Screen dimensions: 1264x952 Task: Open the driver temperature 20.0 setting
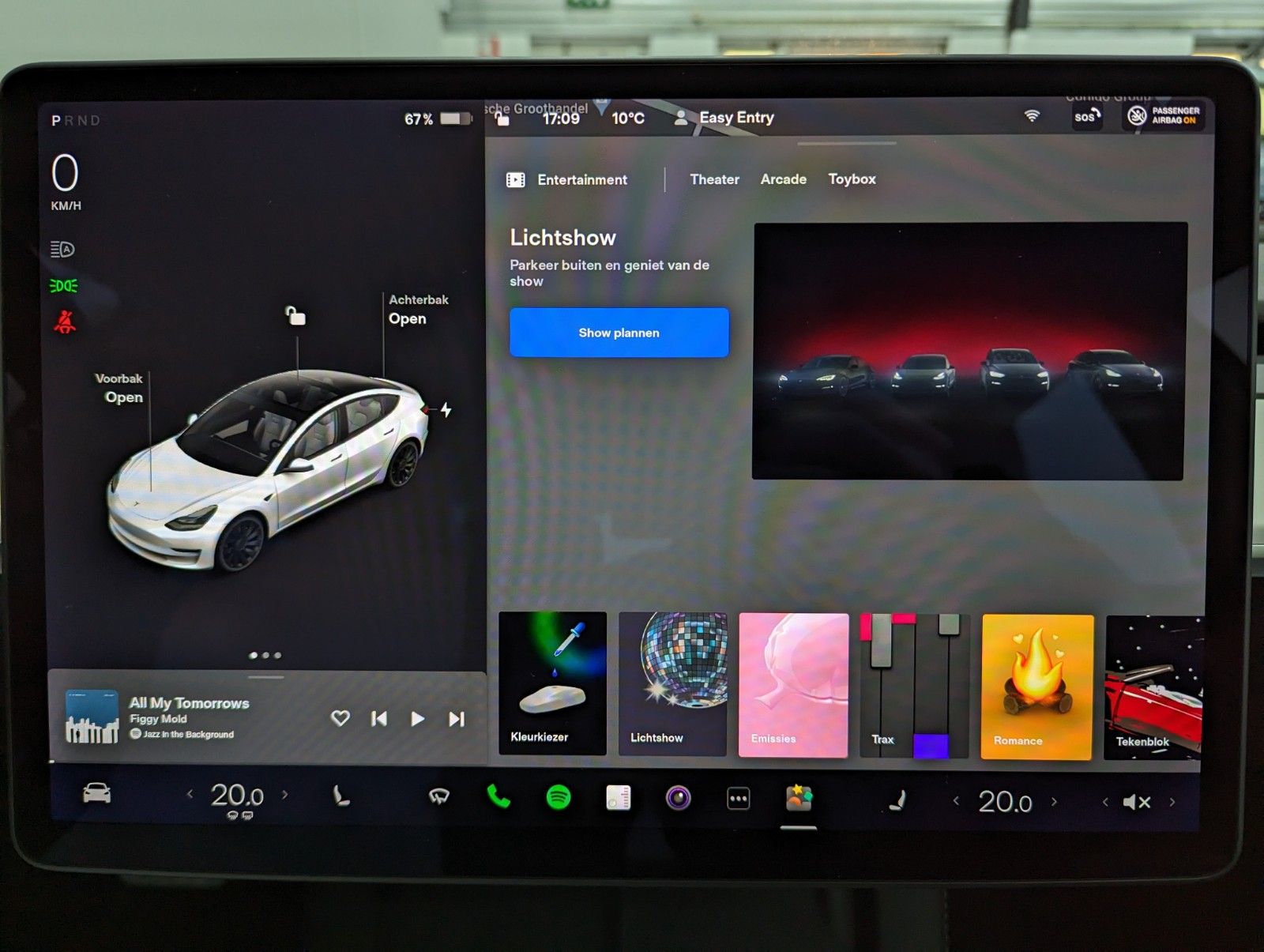click(237, 795)
